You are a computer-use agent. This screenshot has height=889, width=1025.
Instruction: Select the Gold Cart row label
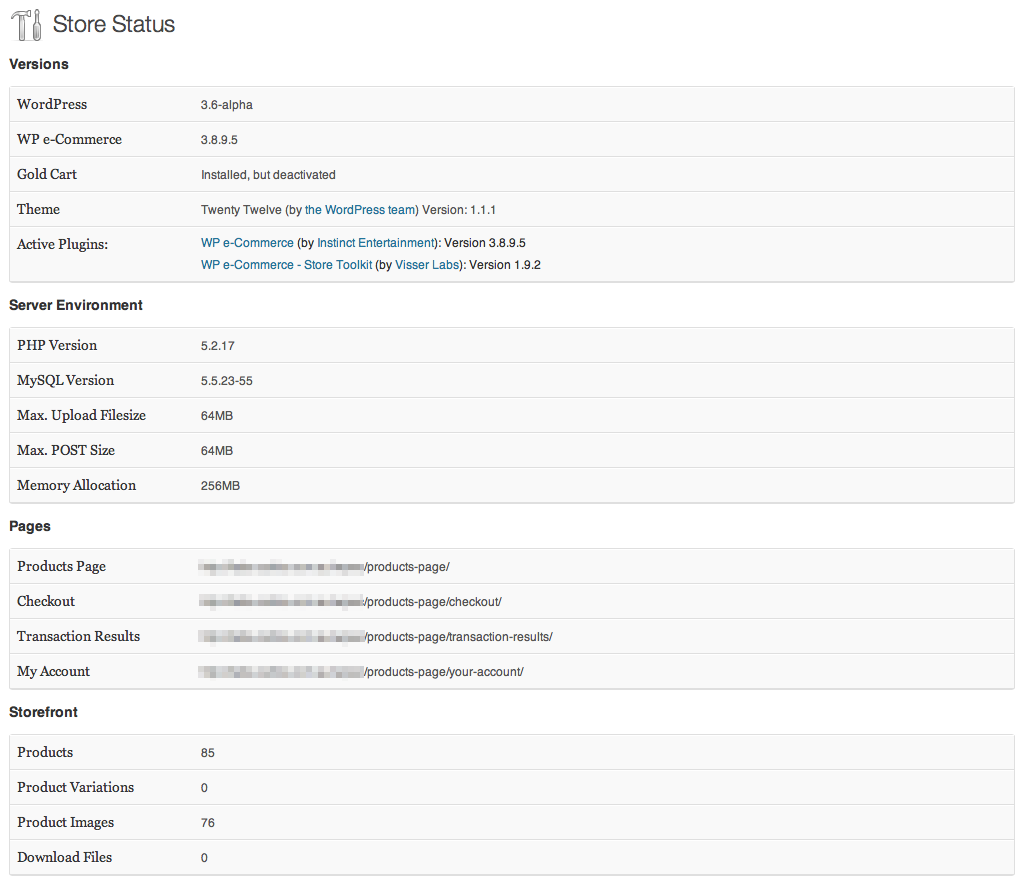tap(46, 174)
